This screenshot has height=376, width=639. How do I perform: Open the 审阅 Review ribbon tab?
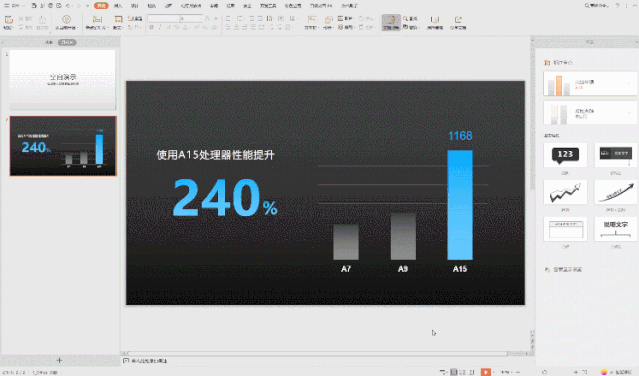click(214, 6)
